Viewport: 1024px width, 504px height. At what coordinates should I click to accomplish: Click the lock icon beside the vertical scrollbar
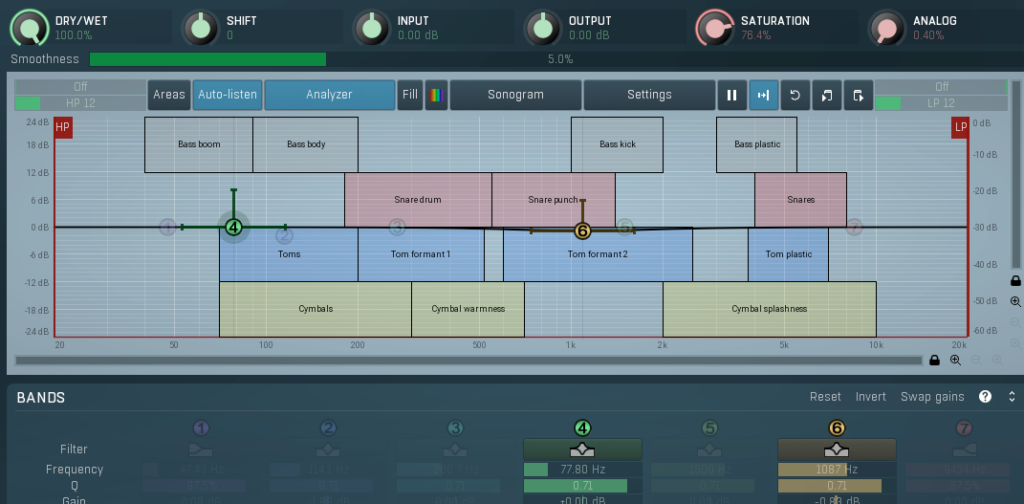pyautogui.click(x=1016, y=281)
